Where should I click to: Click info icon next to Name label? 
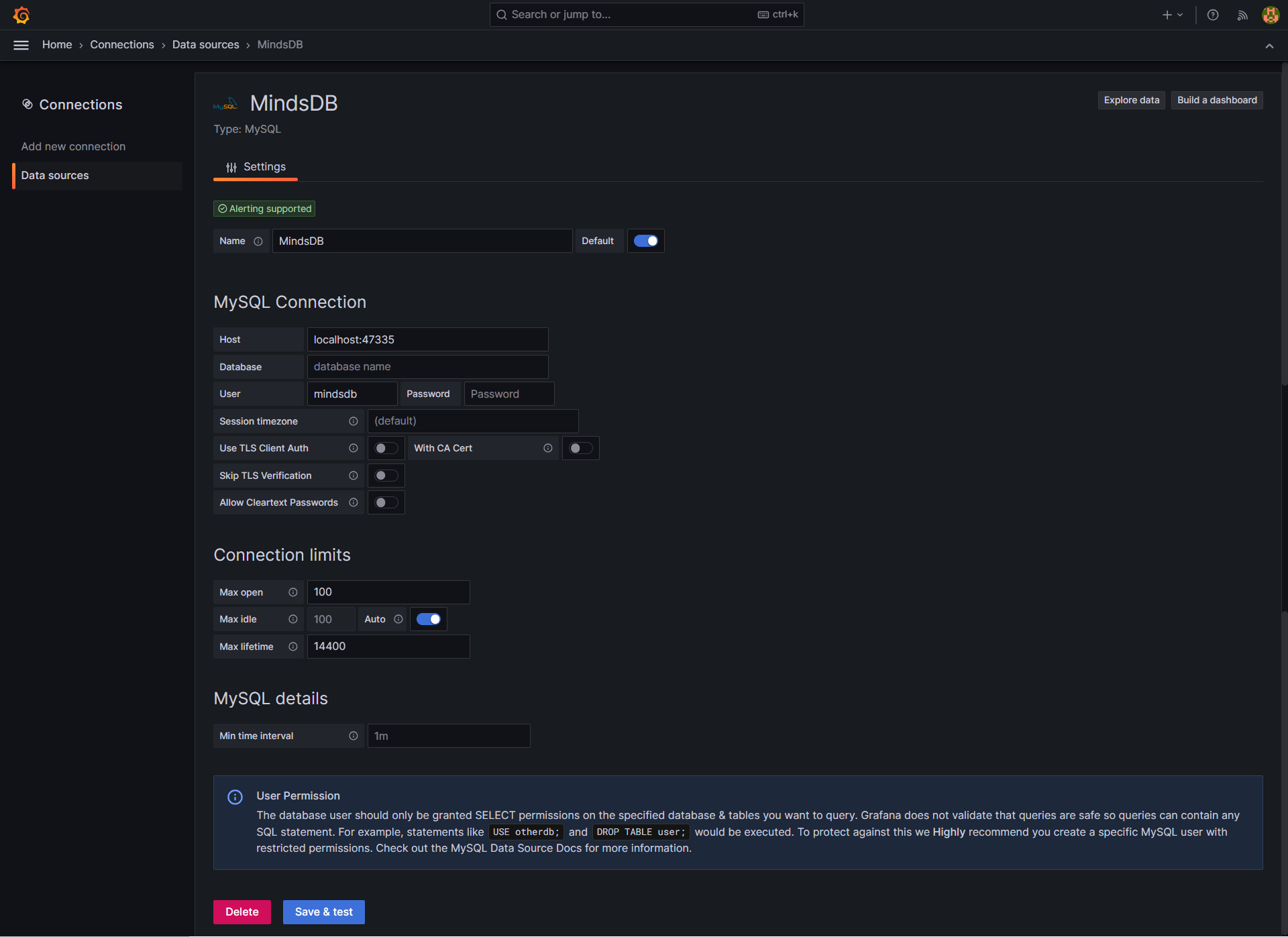point(258,241)
